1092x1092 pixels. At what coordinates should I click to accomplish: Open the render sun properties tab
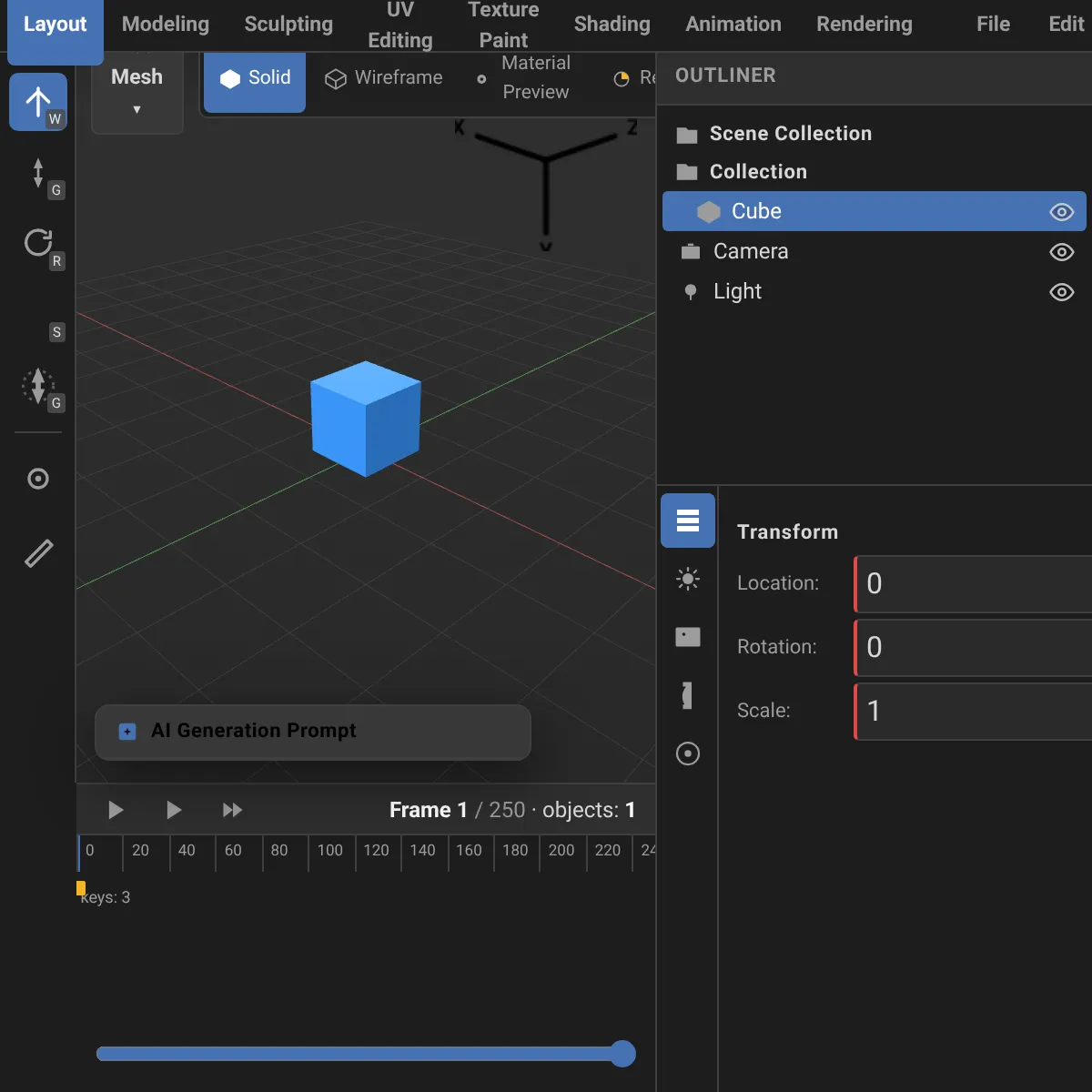tap(688, 579)
